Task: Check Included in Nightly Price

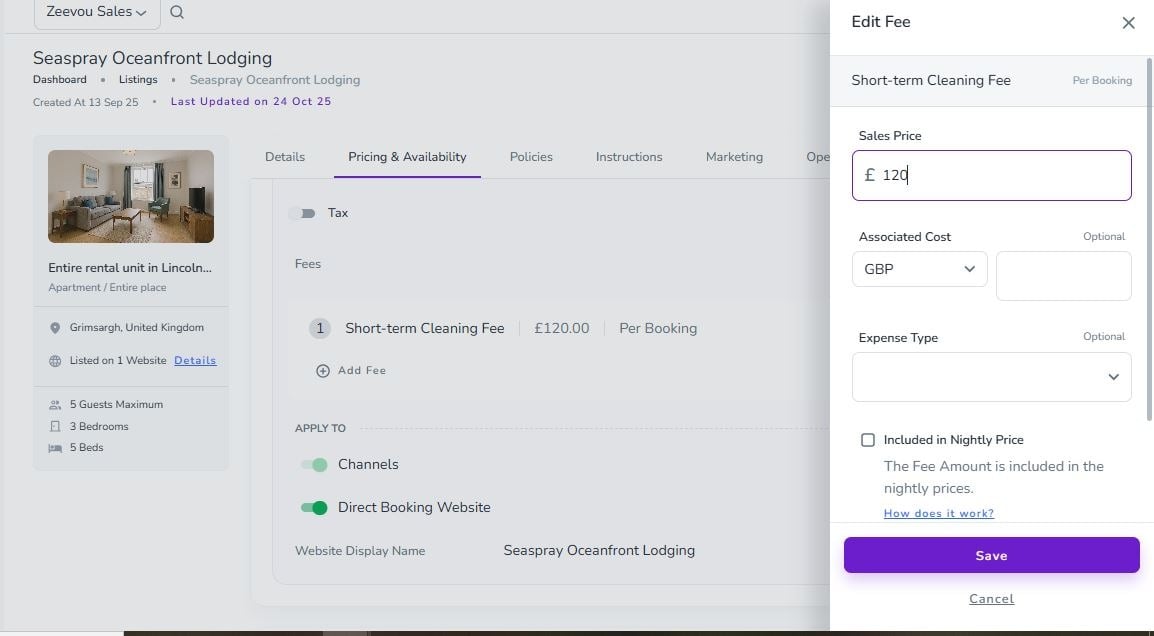Action: (868, 440)
